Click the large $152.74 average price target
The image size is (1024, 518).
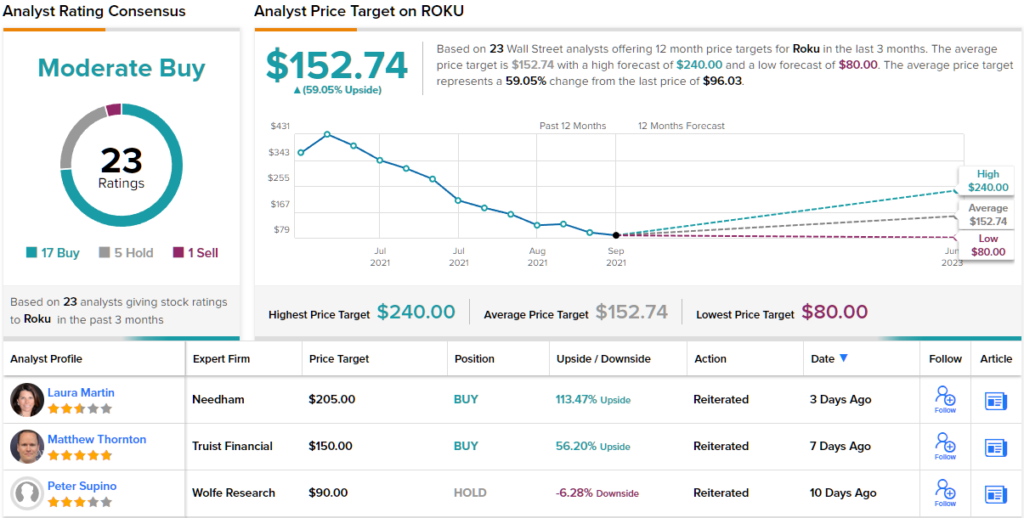[x=337, y=65]
